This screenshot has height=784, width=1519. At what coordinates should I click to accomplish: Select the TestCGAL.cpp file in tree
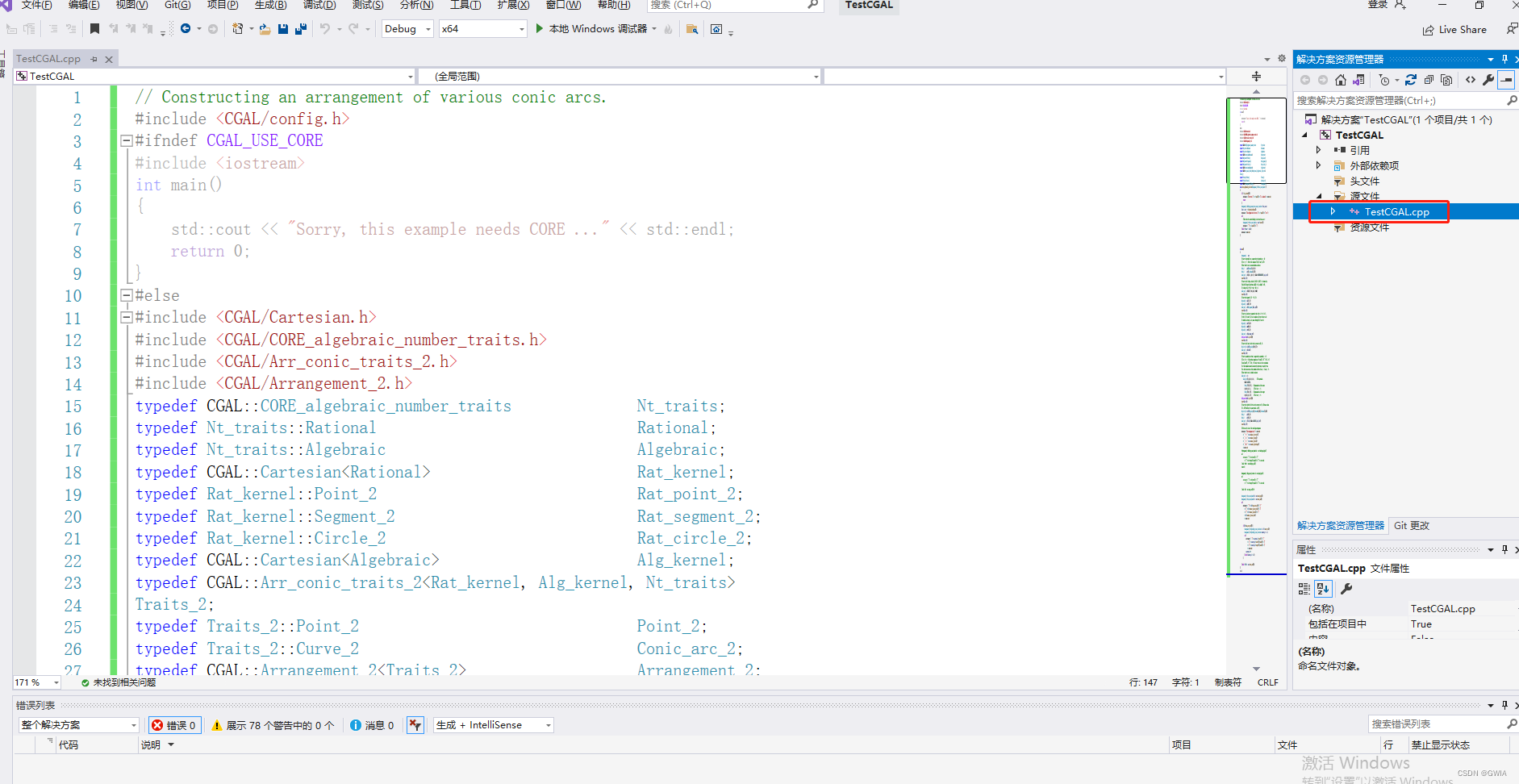point(1396,212)
